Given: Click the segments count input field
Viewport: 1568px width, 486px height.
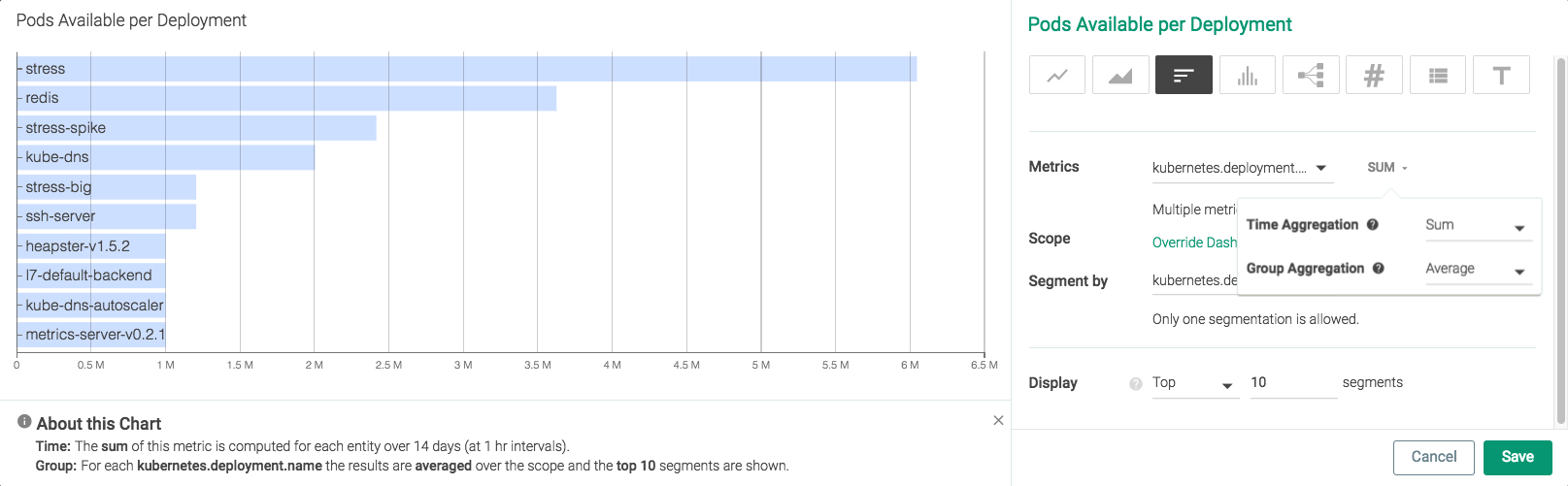Looking at the screenshot, I should coord(1293,383).
